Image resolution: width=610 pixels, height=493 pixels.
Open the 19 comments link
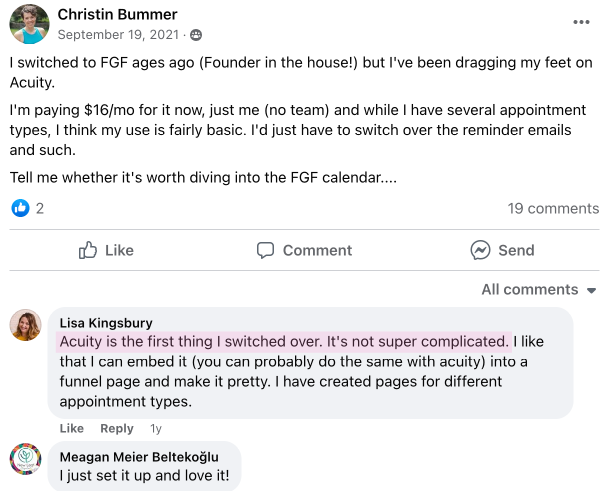tap(553, 208)
